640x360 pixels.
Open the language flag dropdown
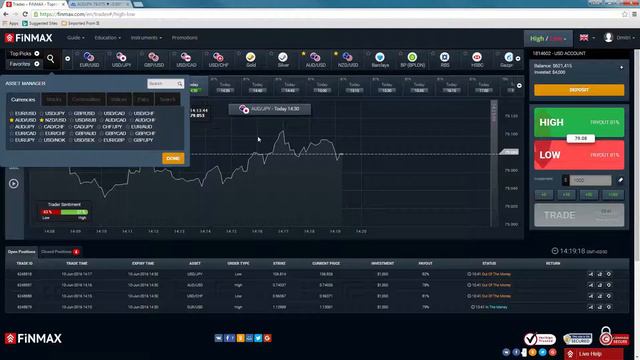pyautogui.click(x=587, y=38)
